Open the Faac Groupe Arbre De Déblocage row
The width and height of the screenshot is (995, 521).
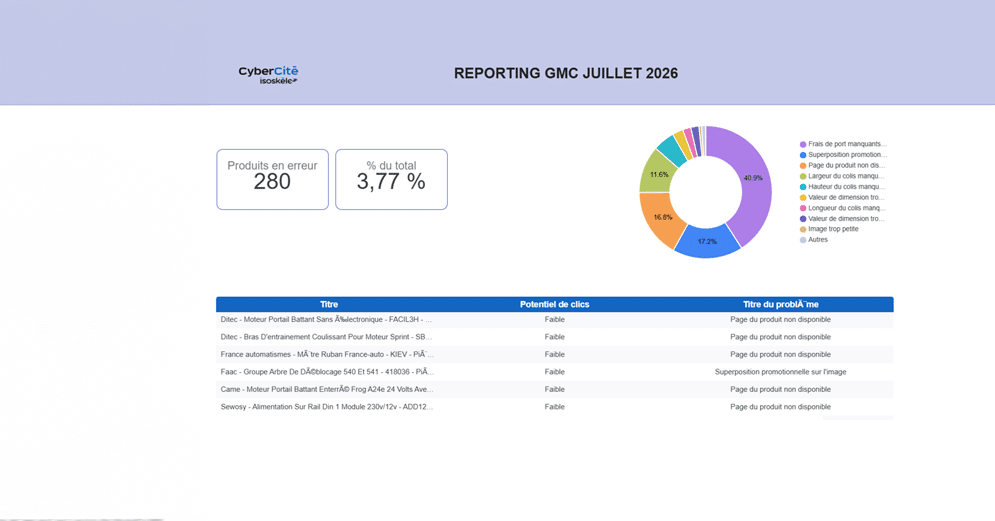555,372
